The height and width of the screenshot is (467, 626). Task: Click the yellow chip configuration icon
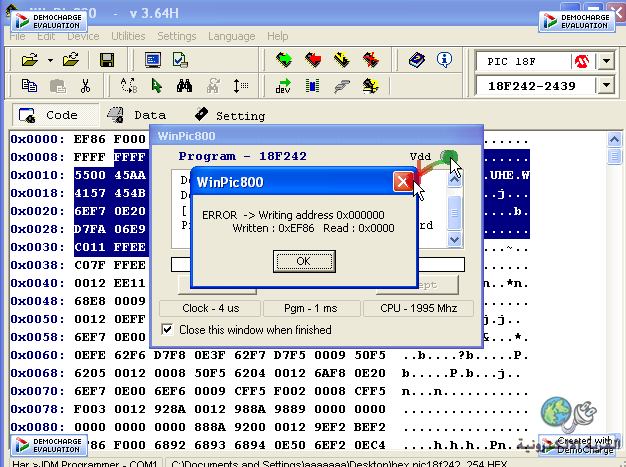click(x=370, y=86)
